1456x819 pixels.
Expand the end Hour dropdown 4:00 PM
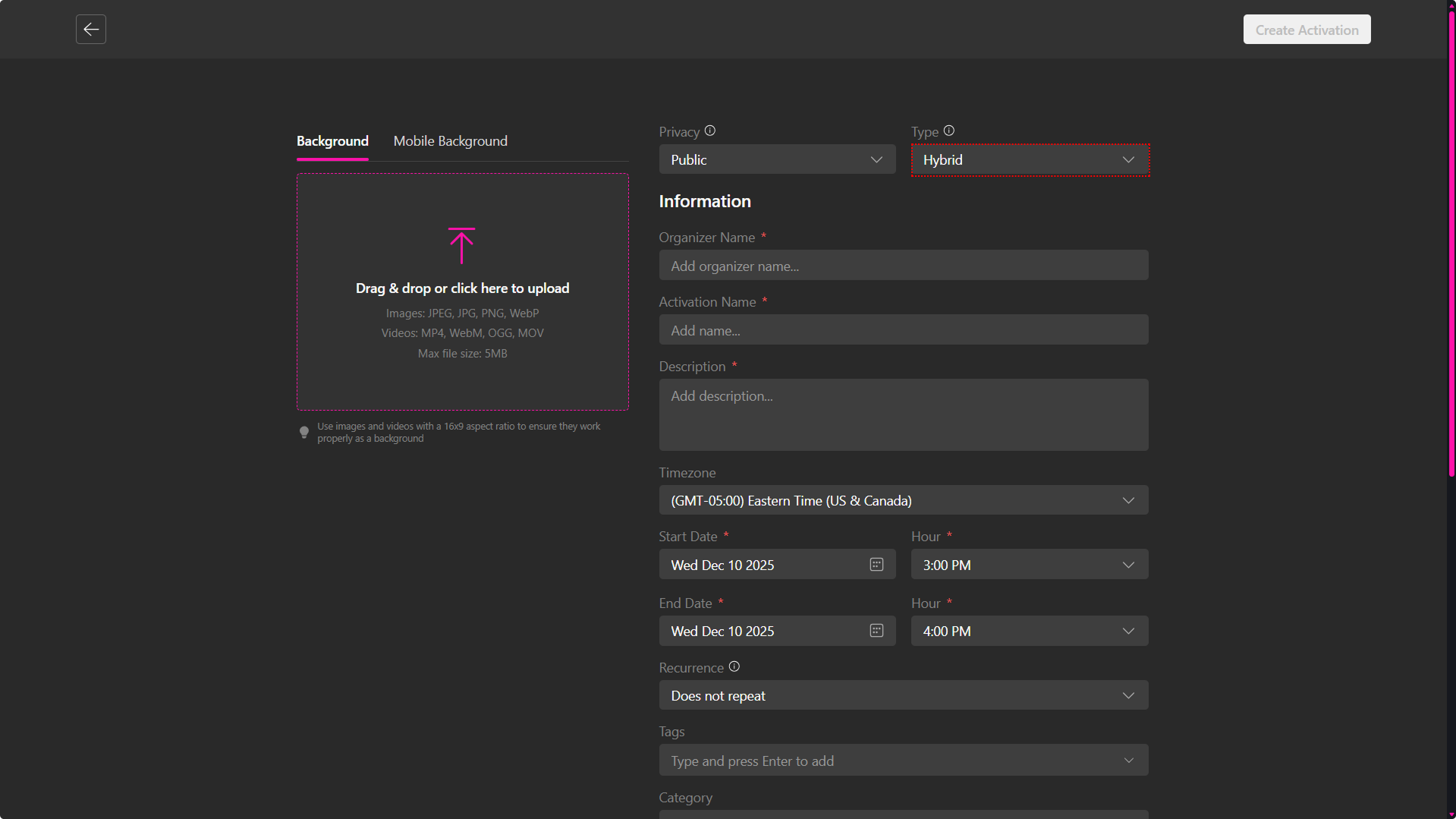click(1029, 631)
